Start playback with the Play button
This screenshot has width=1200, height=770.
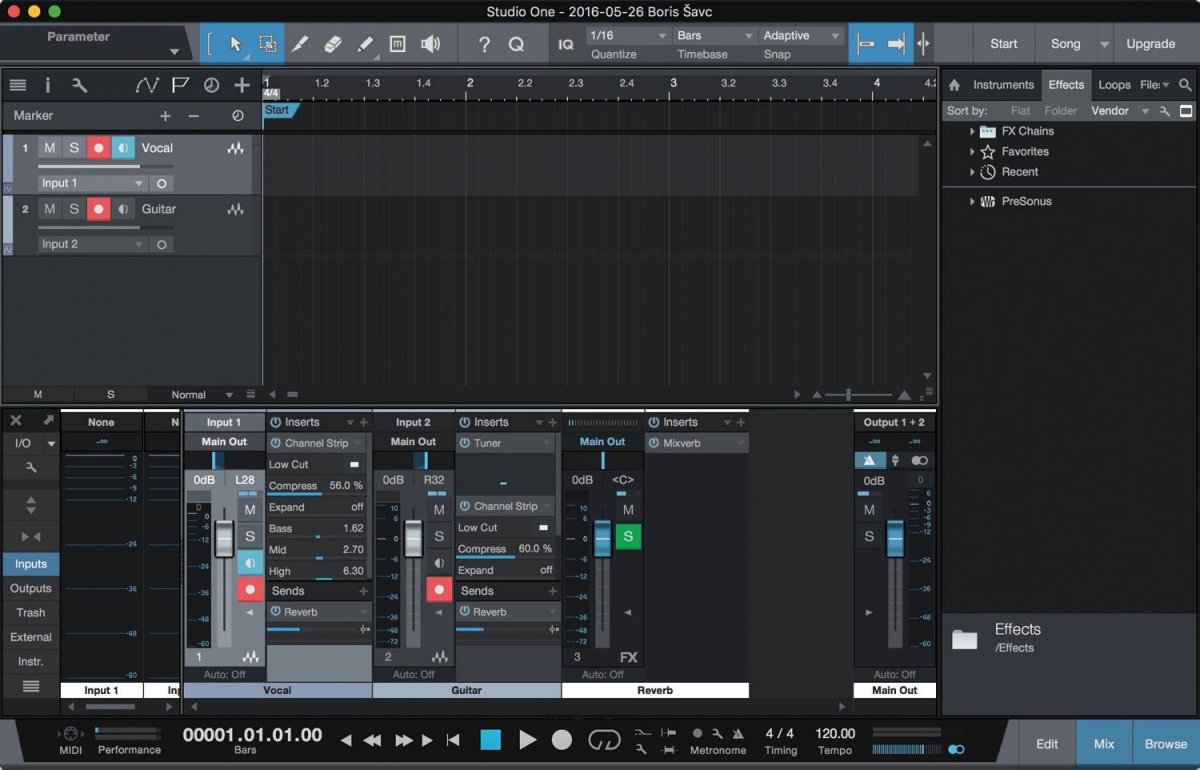click(527, 740)
